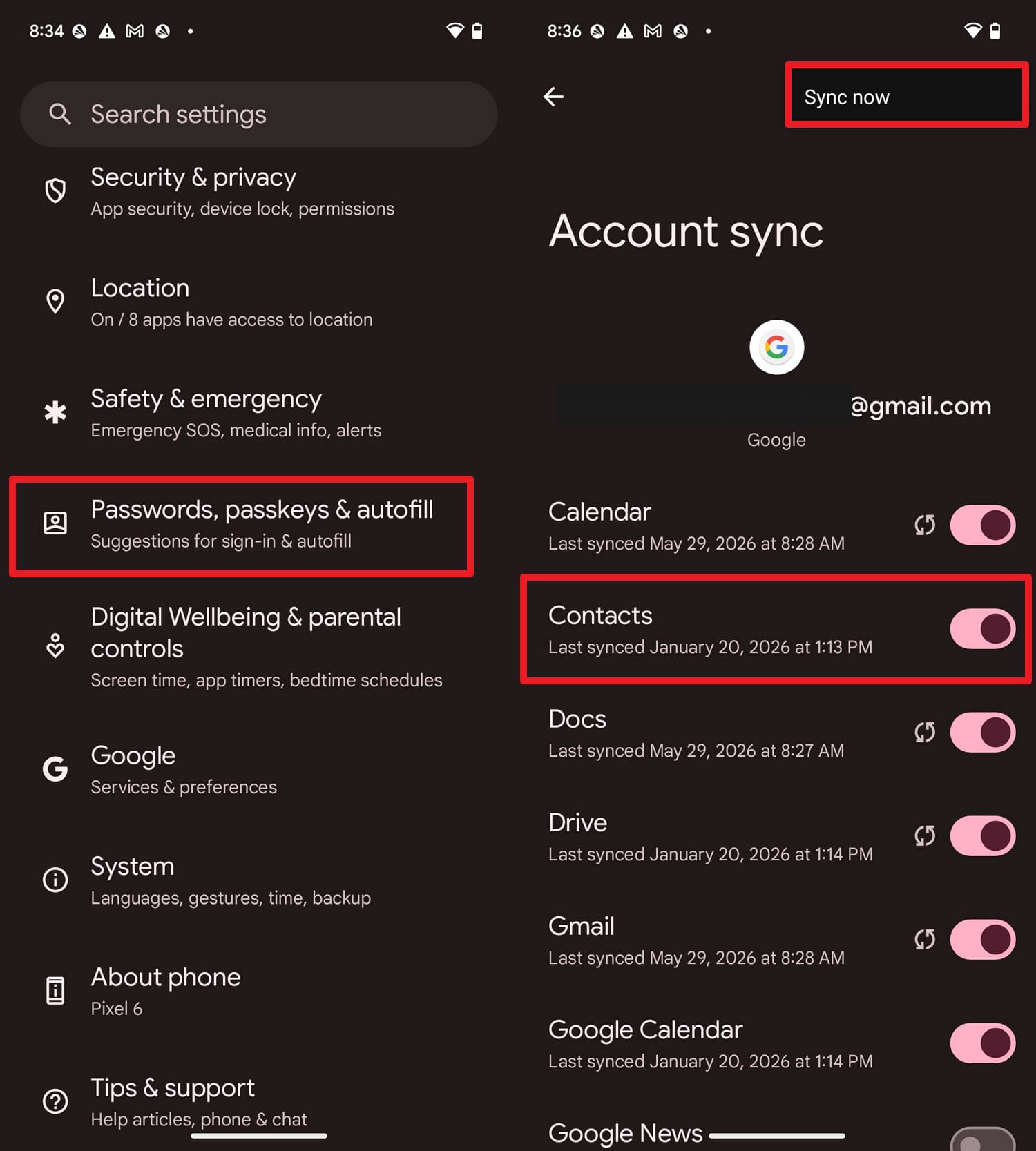The height and width of the screenshot is (1151, 1036).
Task: Tap the Google Calendar row label
Action: point(645,1030)
